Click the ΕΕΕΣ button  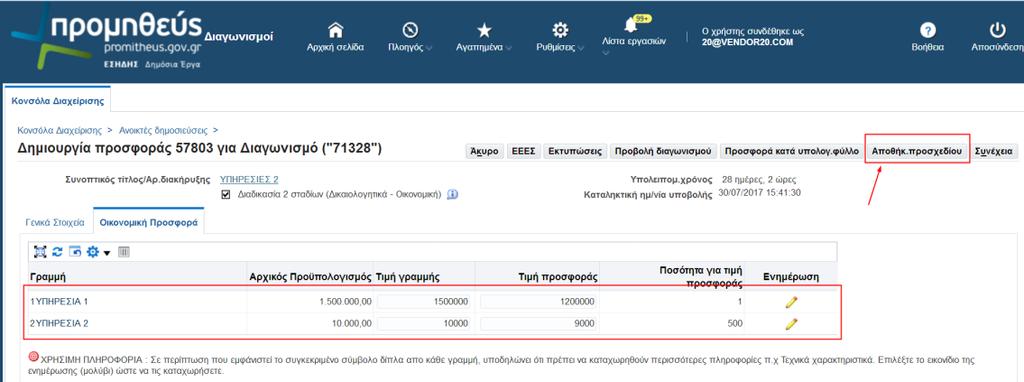point(523,151)
